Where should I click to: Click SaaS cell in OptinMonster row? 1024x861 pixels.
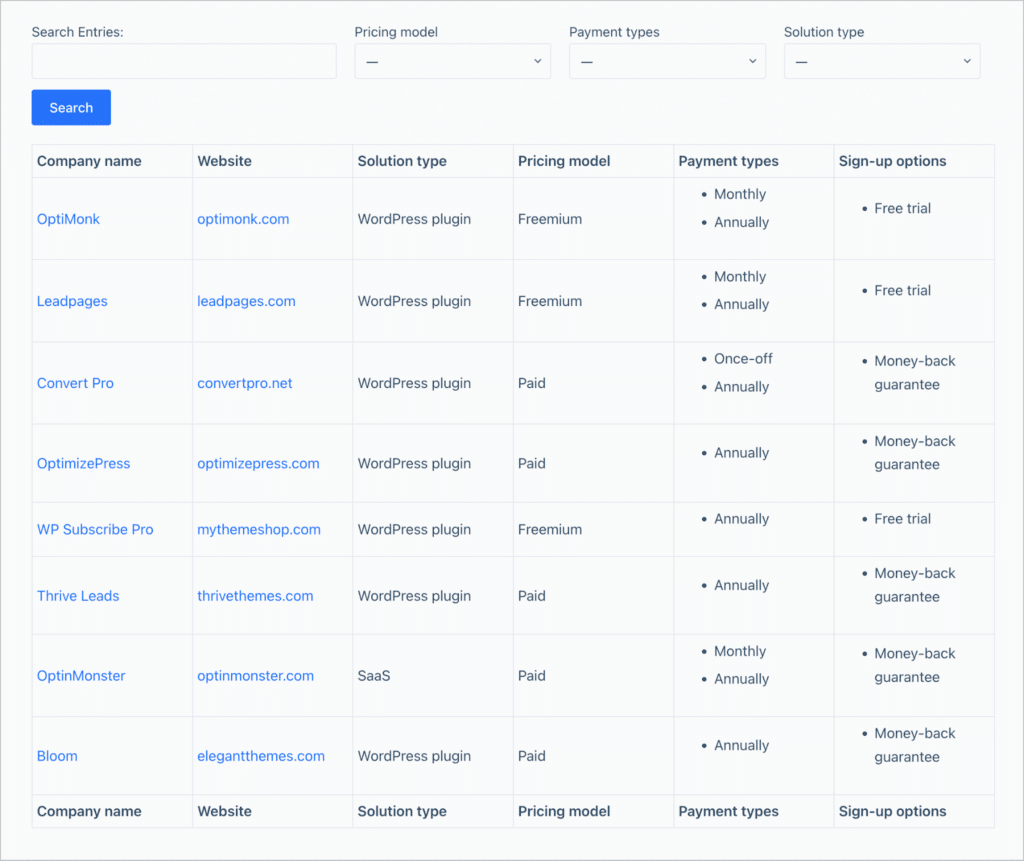[x=374, y=676]
